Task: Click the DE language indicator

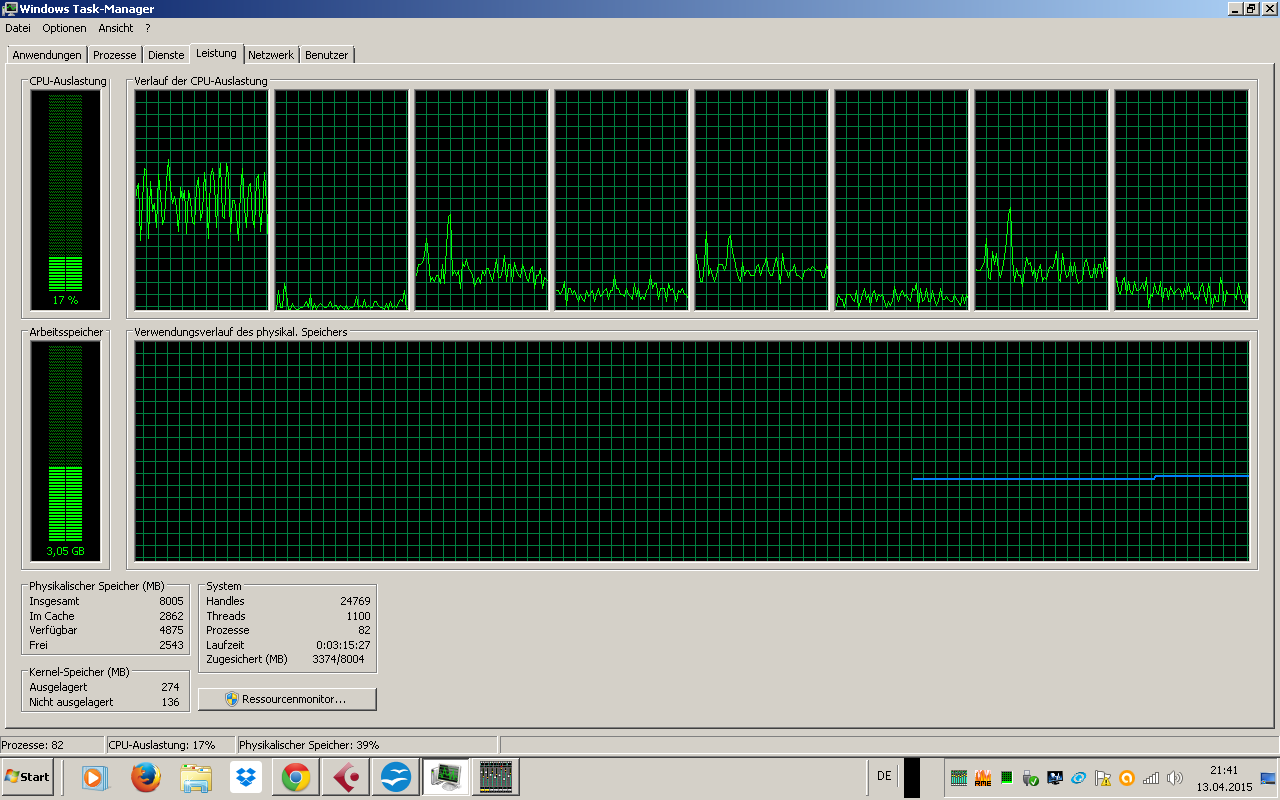Action: pos(884,776)
